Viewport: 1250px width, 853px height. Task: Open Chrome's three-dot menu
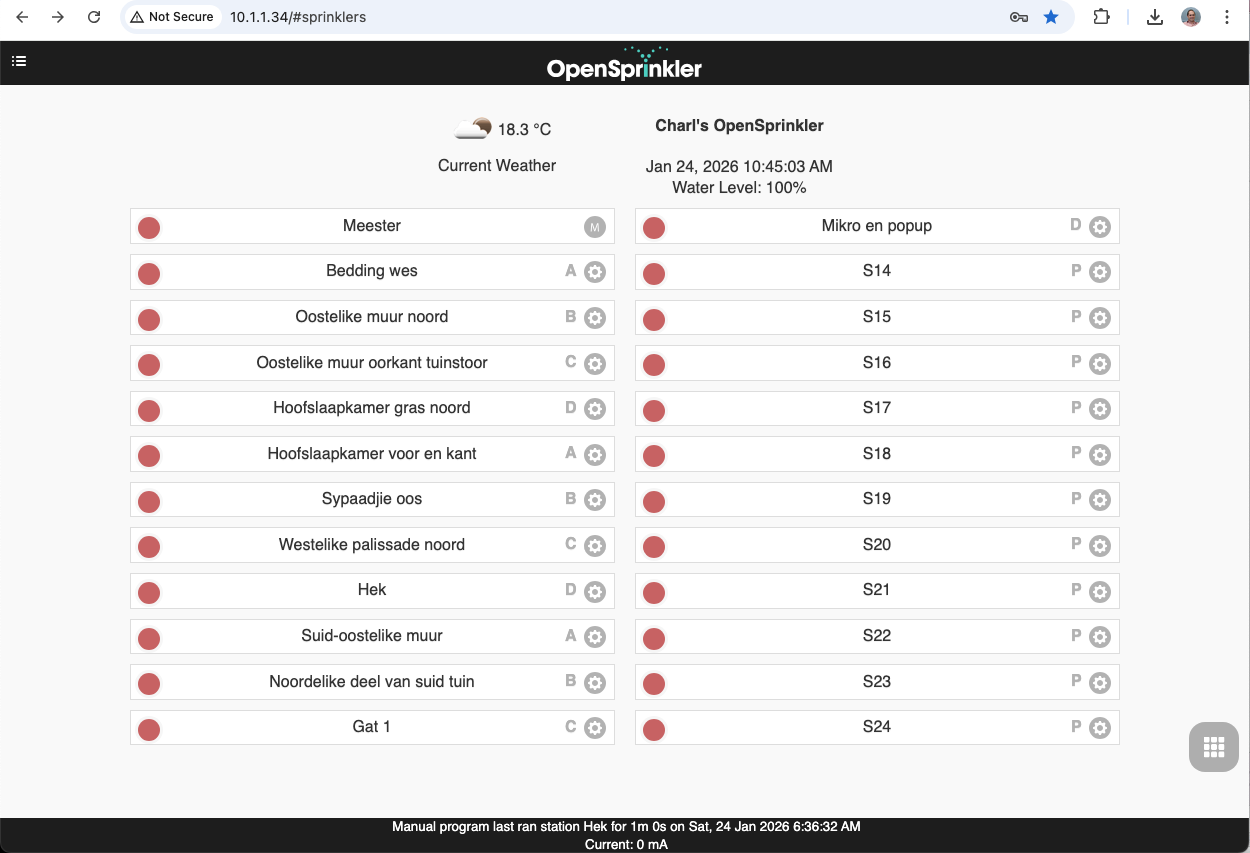(x=1227, y=17)
